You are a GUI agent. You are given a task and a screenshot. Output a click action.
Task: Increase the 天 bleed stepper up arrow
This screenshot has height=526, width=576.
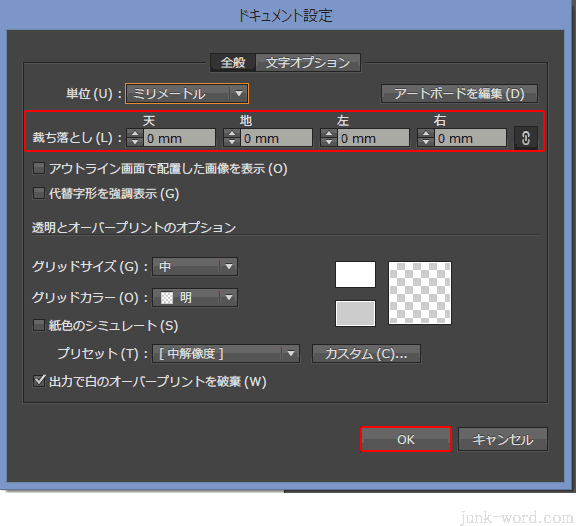click(135, 134)
